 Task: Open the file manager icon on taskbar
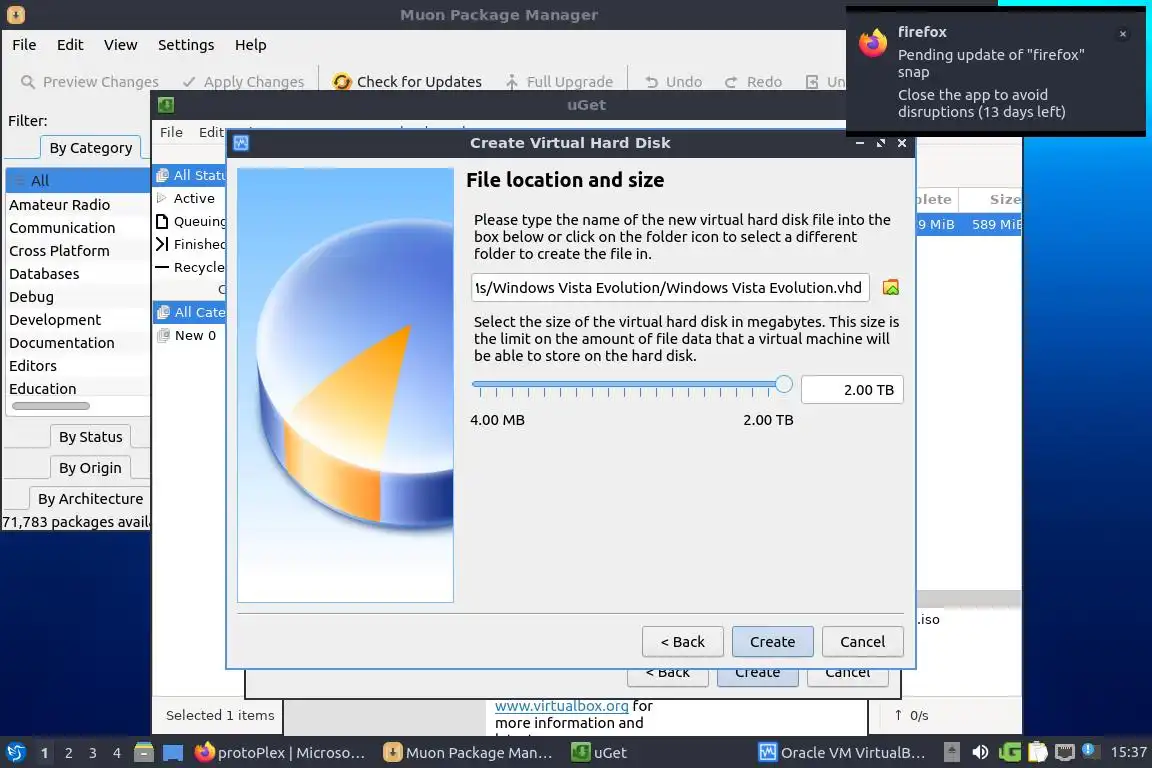click(144, 753)
